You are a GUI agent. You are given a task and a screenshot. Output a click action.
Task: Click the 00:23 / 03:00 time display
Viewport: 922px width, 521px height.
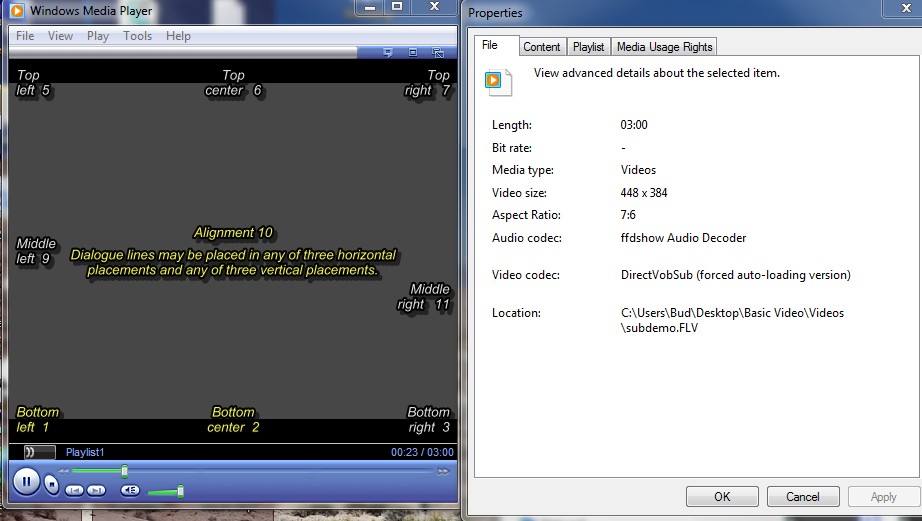422,452
